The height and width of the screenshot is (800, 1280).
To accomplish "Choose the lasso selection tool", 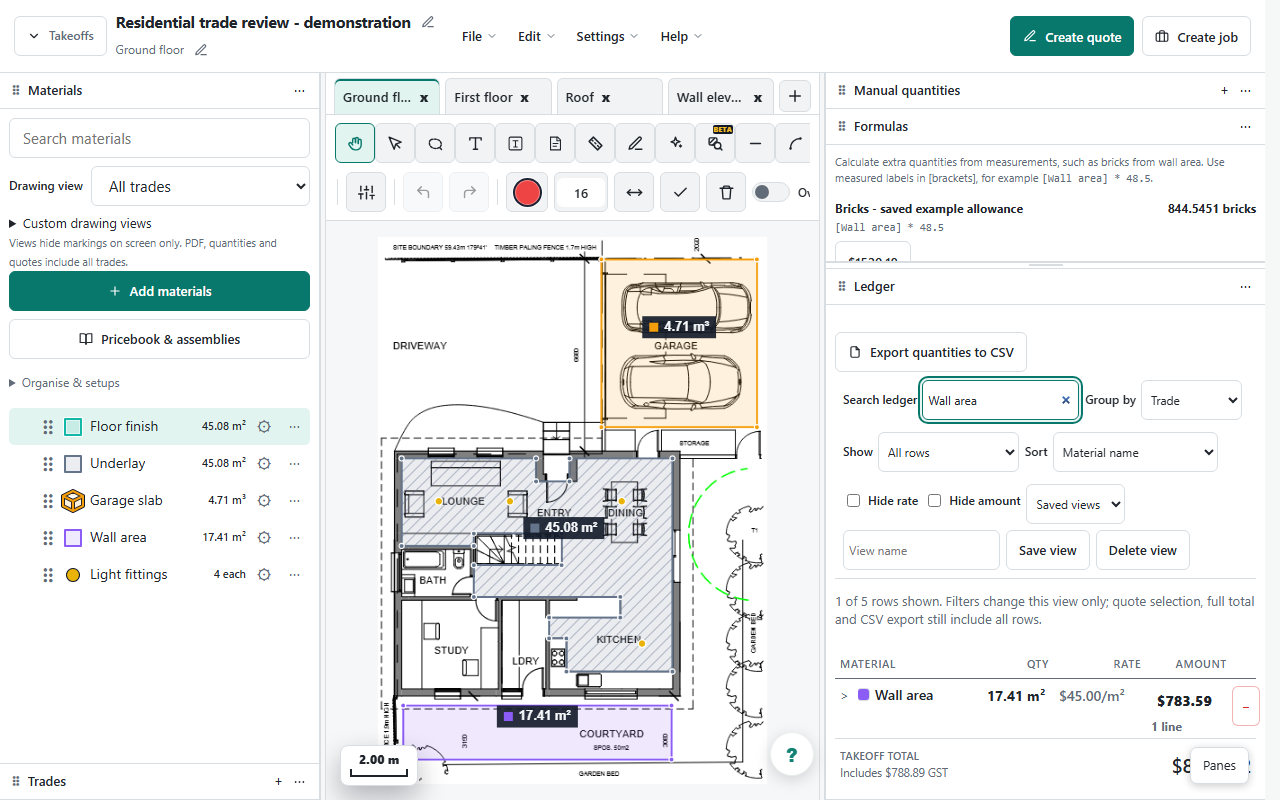I will pos(435,143).
